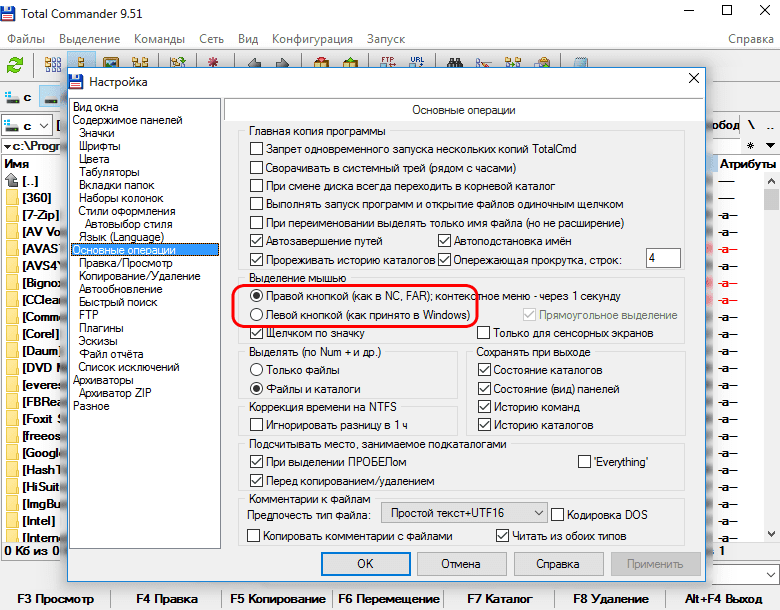This screenshot has height=610, width=780.
Task: Open the Запуск menu
Action: tap(386, 39)
